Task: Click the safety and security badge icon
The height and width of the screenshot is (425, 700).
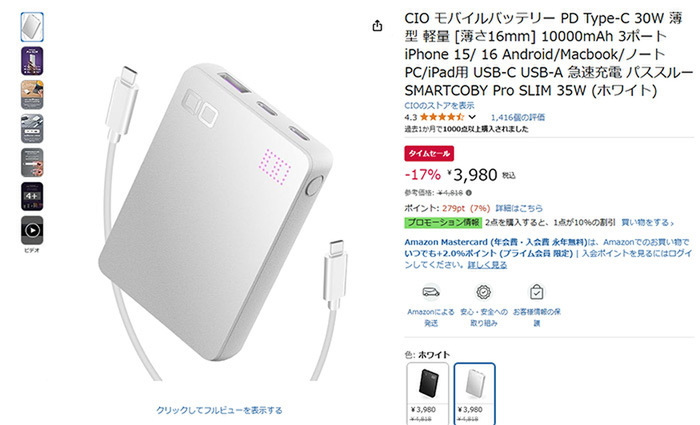Action: 483,292
